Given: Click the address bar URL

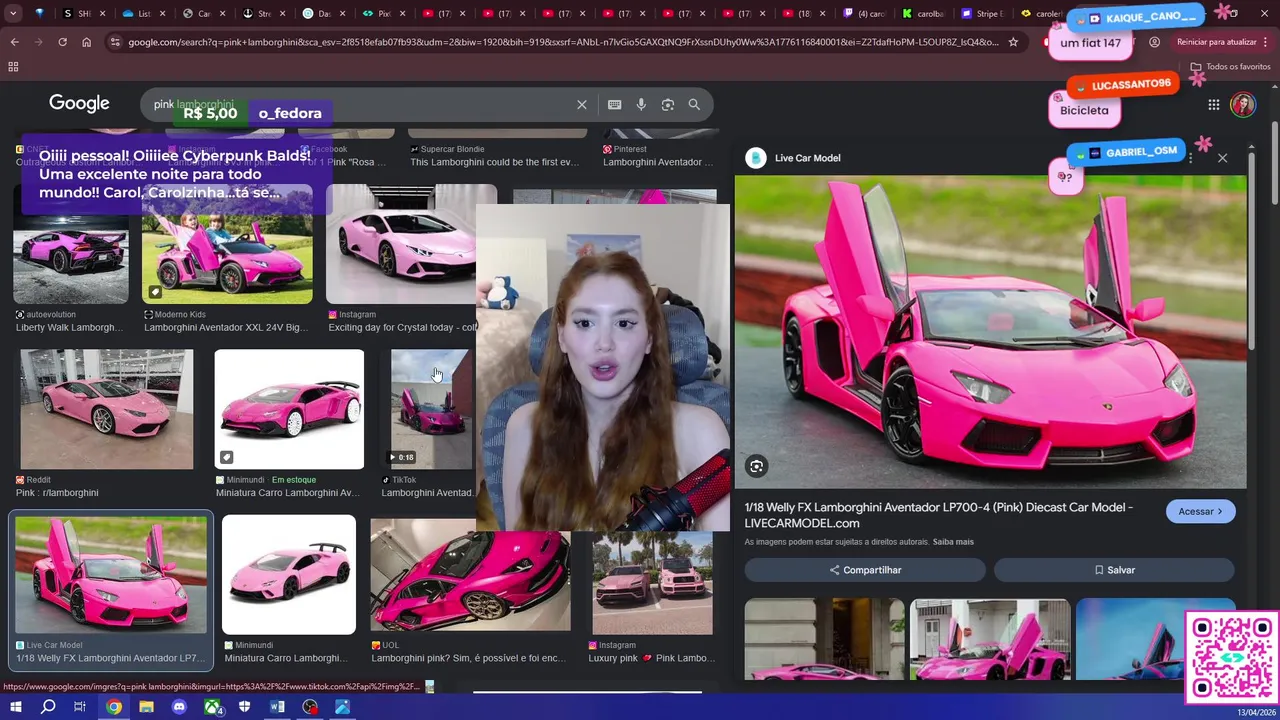Looking at the screenshot, I should 563,42.
